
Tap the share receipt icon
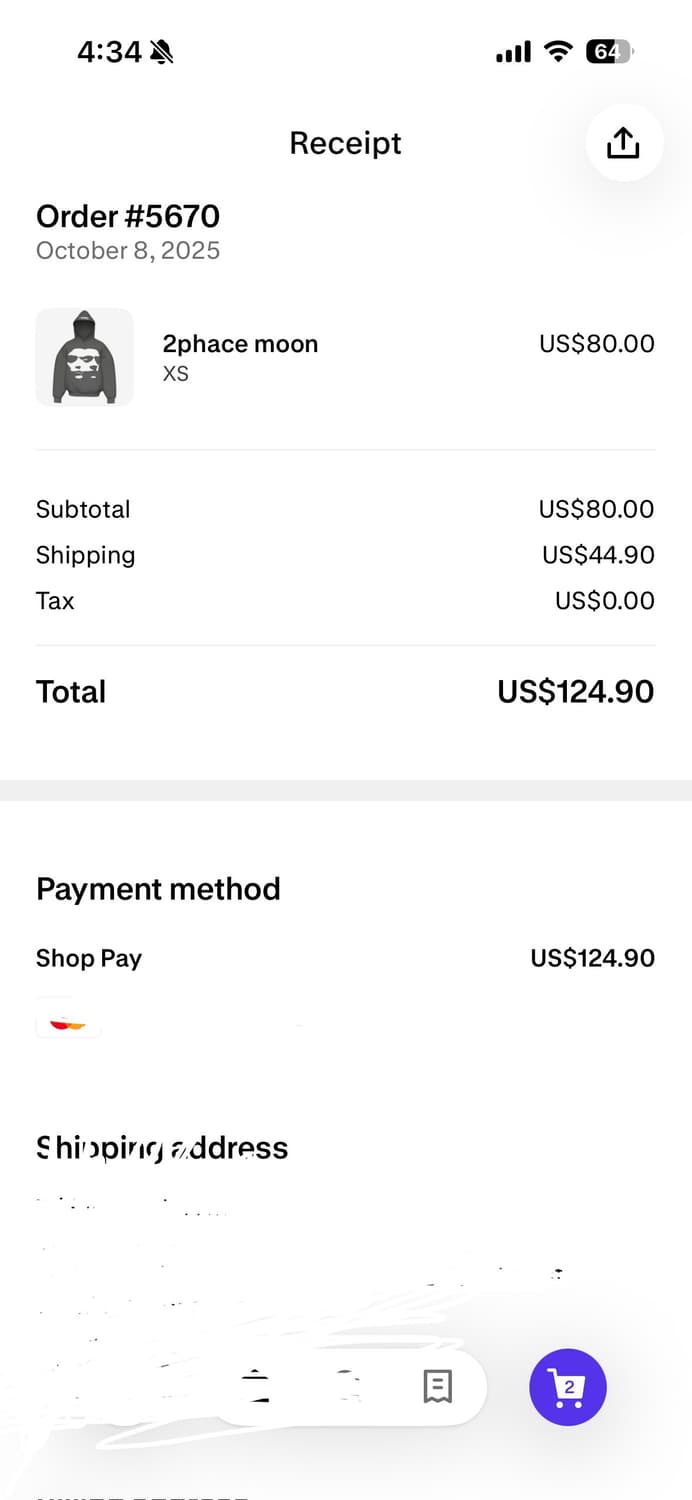point(623,143)
